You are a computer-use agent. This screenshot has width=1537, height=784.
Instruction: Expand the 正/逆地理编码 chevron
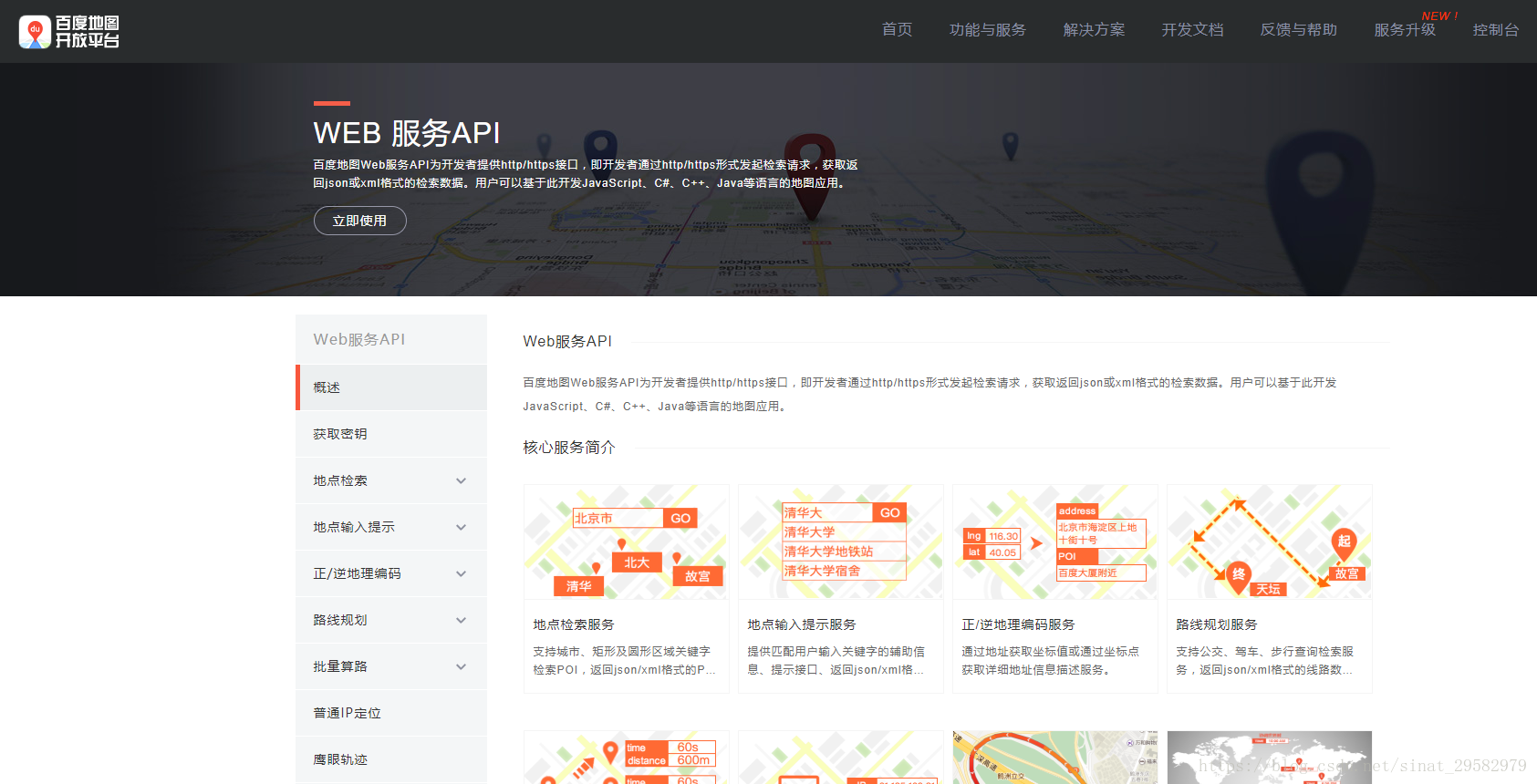coord(461,573)
